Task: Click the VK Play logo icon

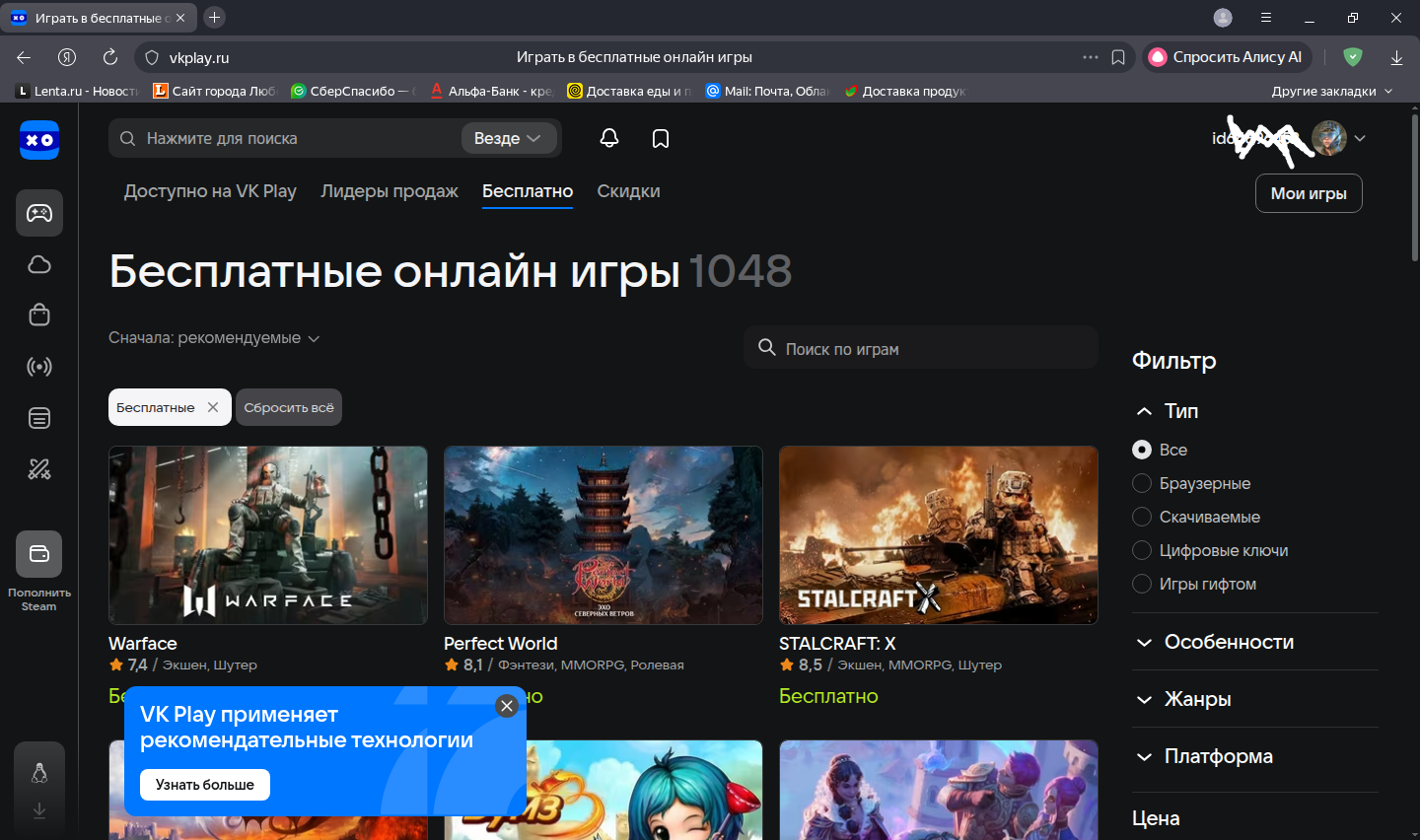Action: coord(39,140)
